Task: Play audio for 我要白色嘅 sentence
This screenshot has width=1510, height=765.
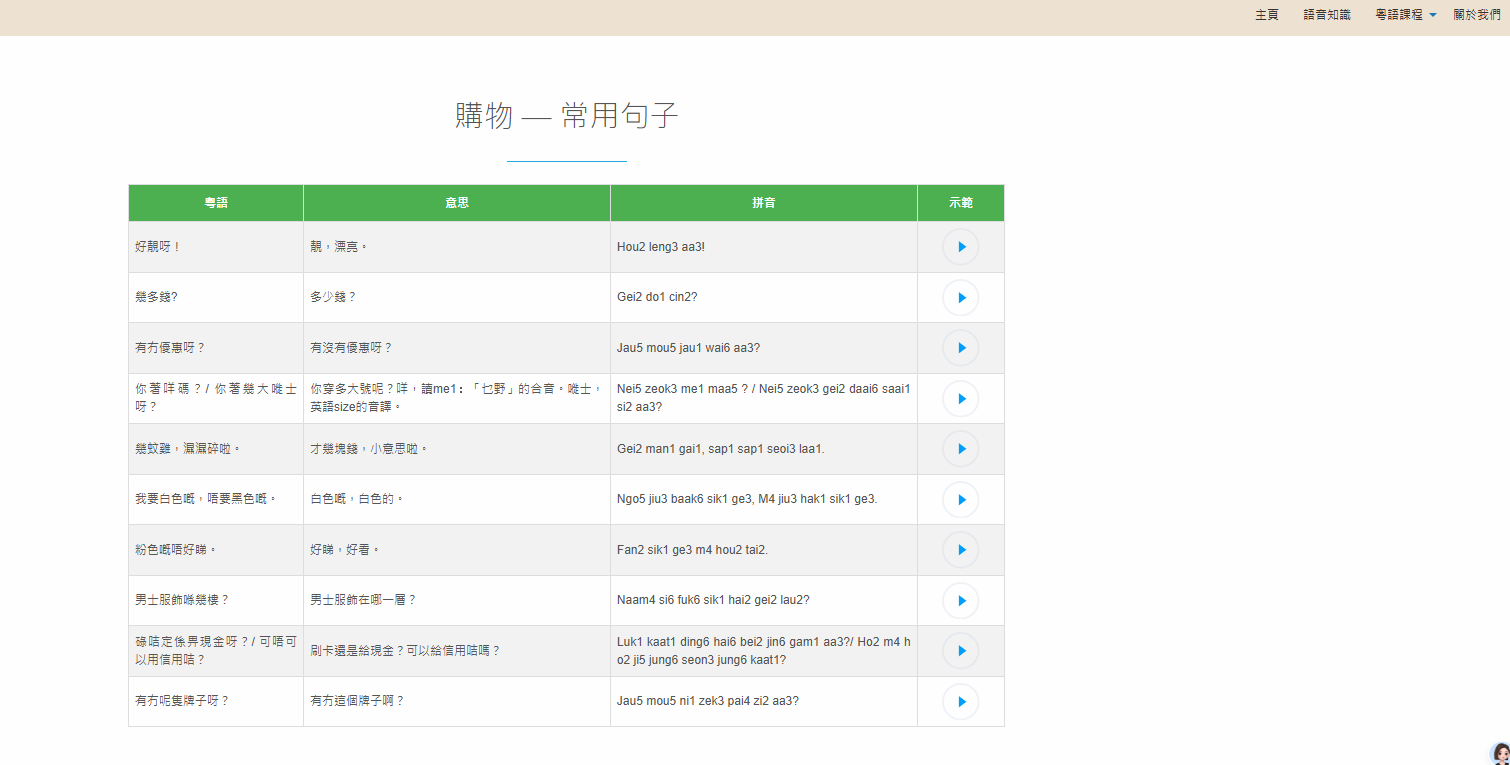Action: [960, 500]
